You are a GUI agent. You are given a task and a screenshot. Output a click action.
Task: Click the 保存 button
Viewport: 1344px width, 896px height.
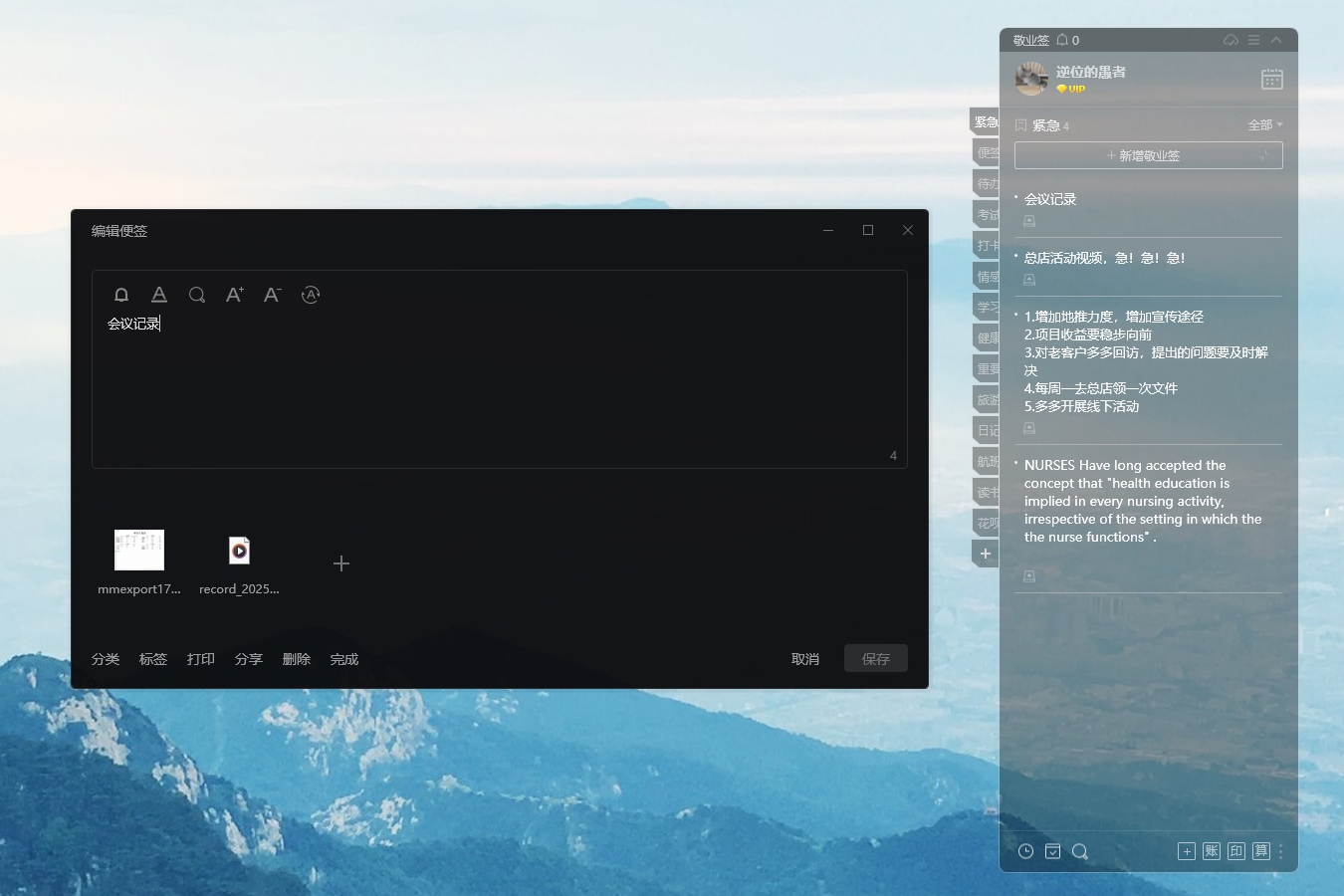point(876,659)
